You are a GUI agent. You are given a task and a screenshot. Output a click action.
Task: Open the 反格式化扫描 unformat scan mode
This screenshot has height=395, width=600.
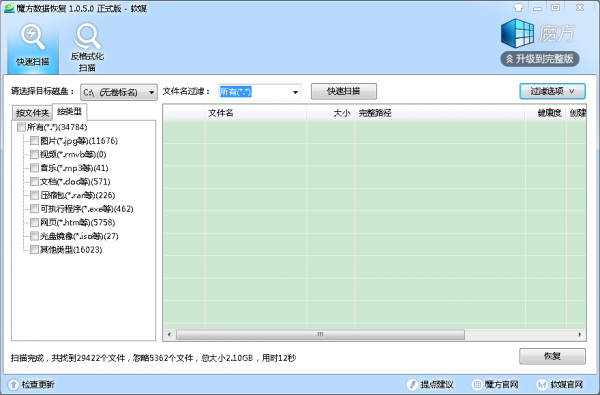pyautogui.click(x=87, y=47)
